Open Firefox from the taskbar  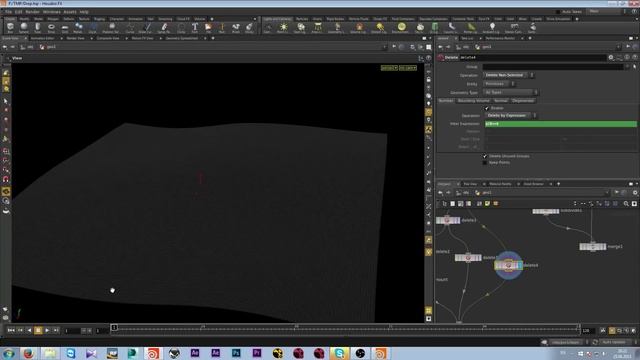point(28,353)
